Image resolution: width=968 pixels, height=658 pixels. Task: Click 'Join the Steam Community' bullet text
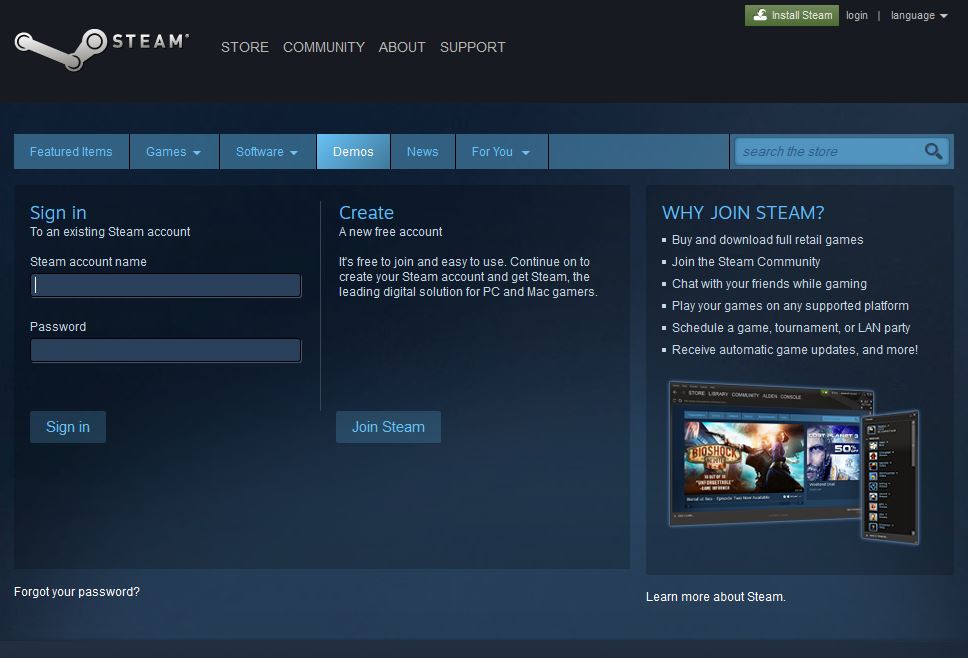click(746, 262)
